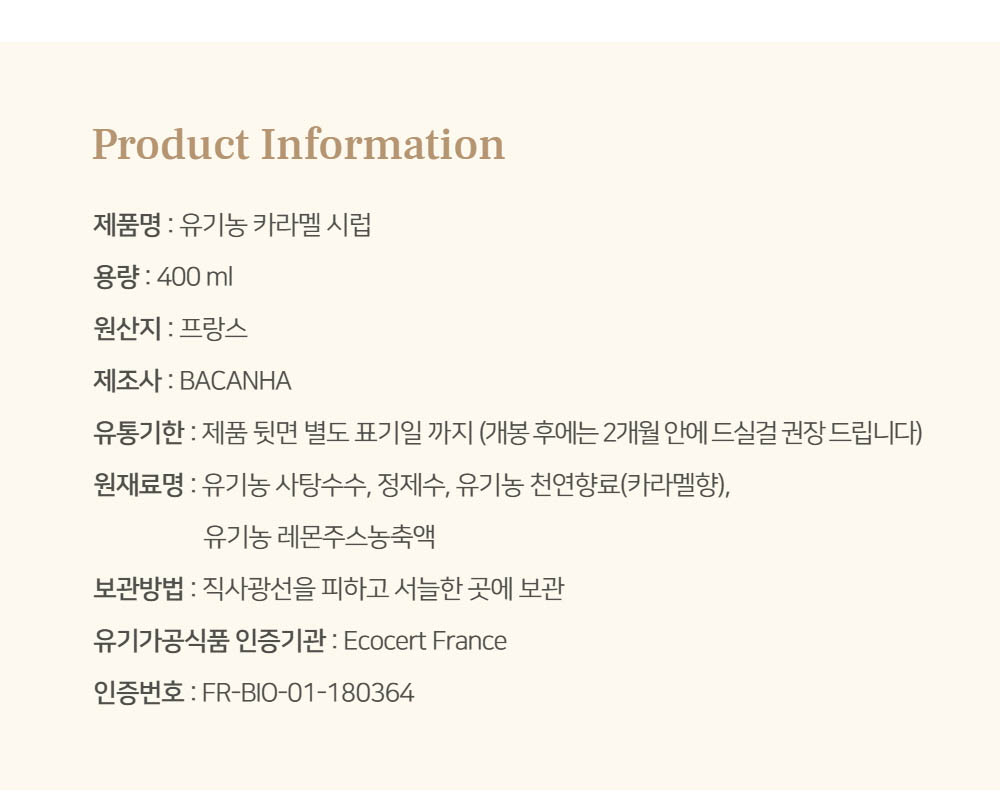Select the manufacturer name BACANHA
This screenshot has width=1000, height=804.
[235, 380]
